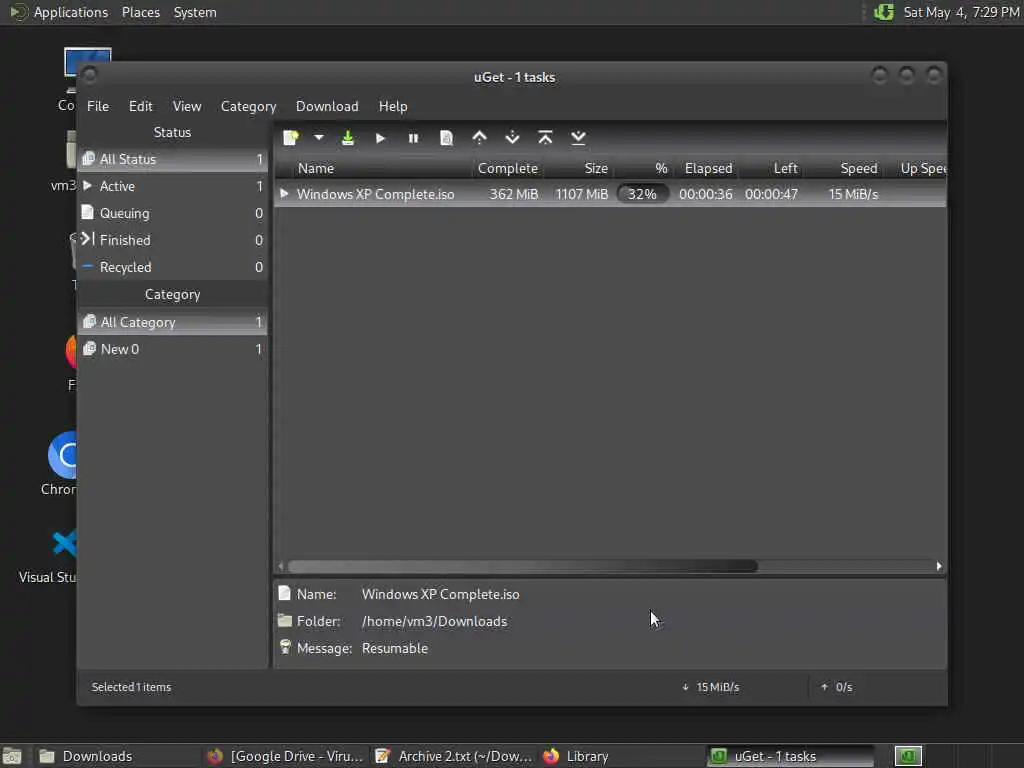The height and width of the screenshot is (768, 1024).
Task: Click the 15 MiB/s speed cell in the row
Action: (853, 194)
